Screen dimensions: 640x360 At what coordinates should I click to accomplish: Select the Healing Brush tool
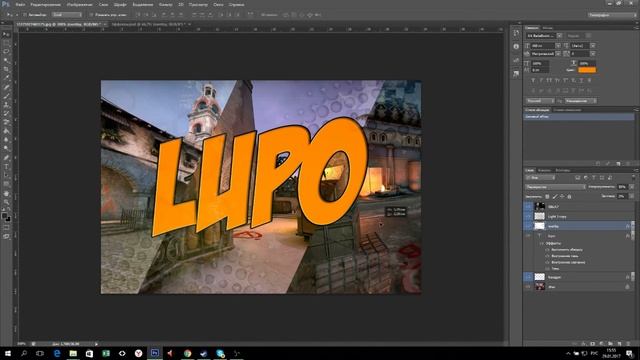[x=6, y=87]
